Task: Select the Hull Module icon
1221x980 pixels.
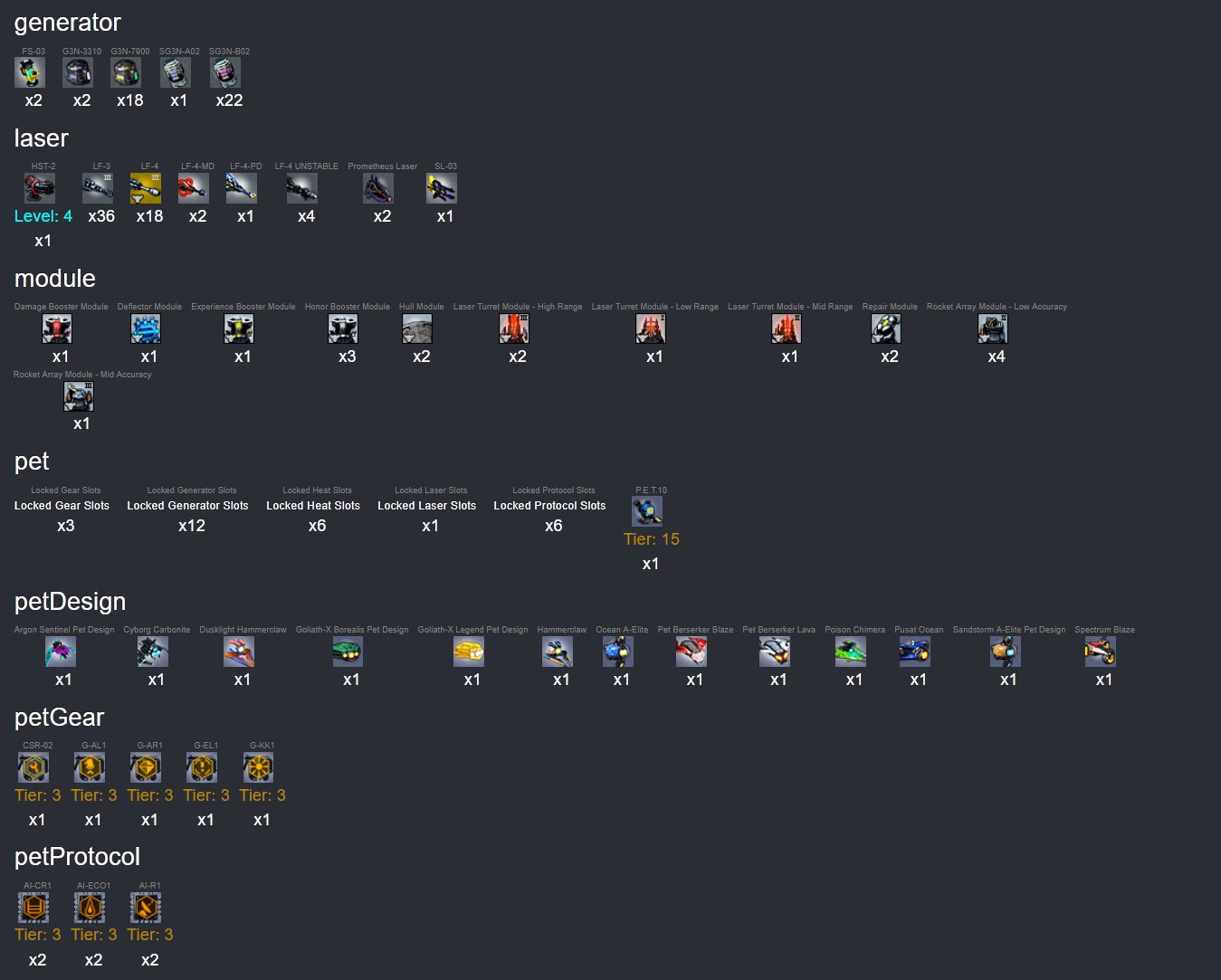Action: [x=417, y=328]
